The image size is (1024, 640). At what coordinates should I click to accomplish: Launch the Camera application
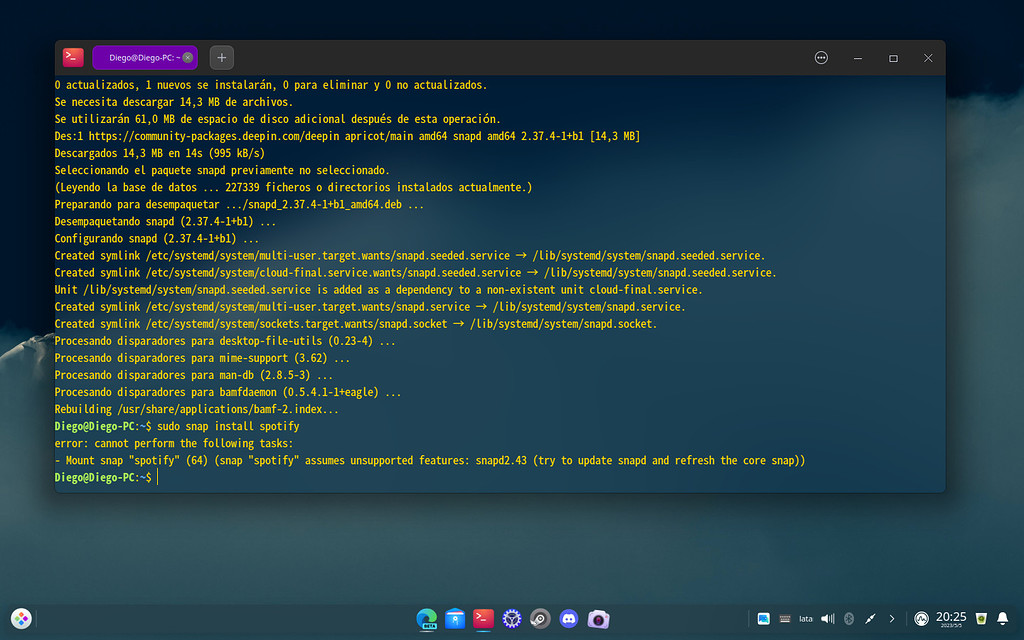pyautogui.click(x=596, y=618)
